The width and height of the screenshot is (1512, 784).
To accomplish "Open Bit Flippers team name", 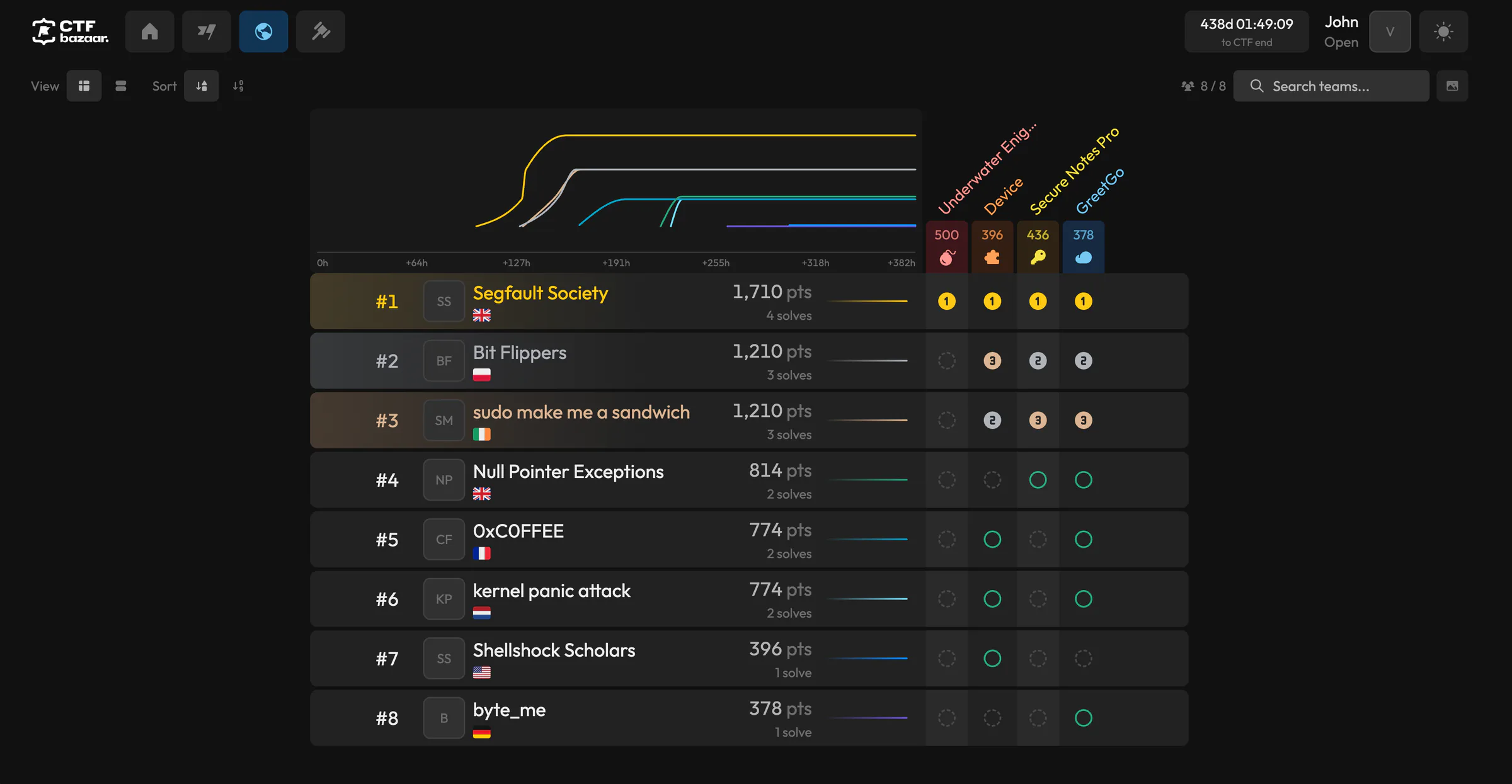I will 520,353.
